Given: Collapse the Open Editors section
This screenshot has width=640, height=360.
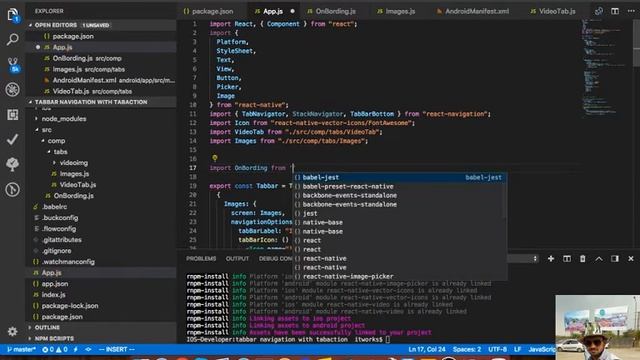Looking at the screenshot, I should click(x=101, y=25).
